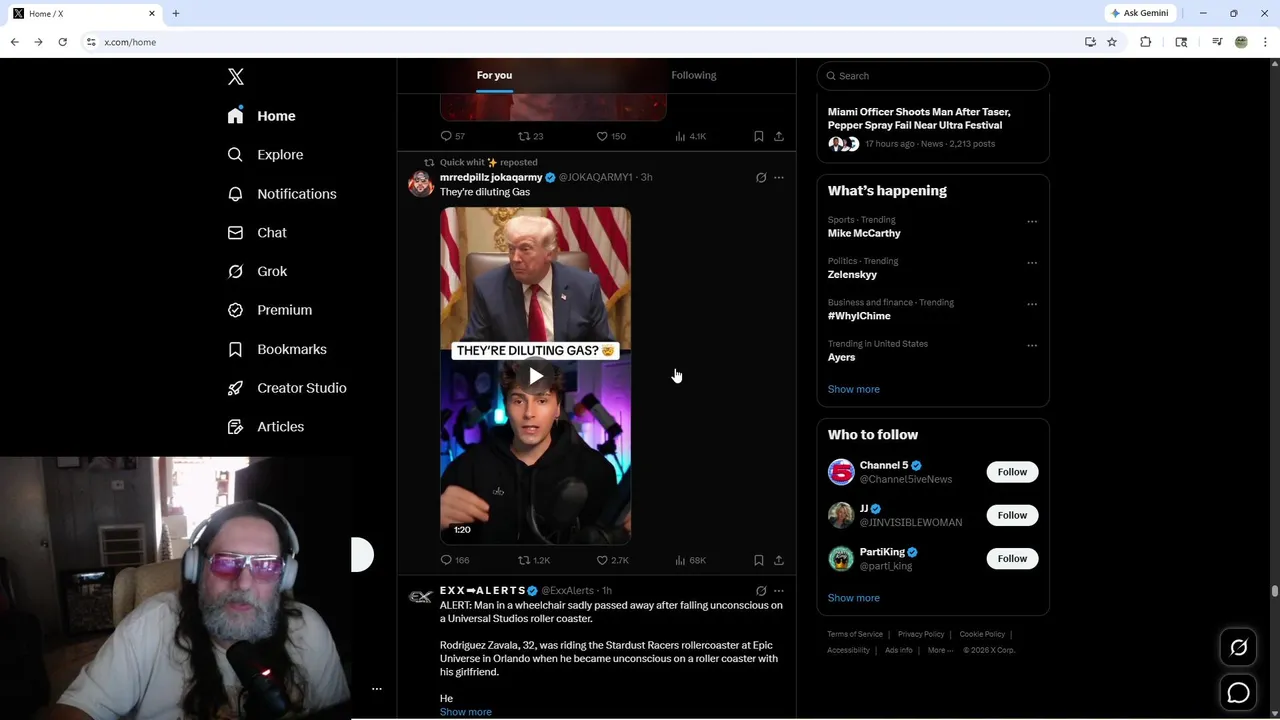Click Ask Gemini in browser
The image size is (1280, 720).
pos(1140,13)
